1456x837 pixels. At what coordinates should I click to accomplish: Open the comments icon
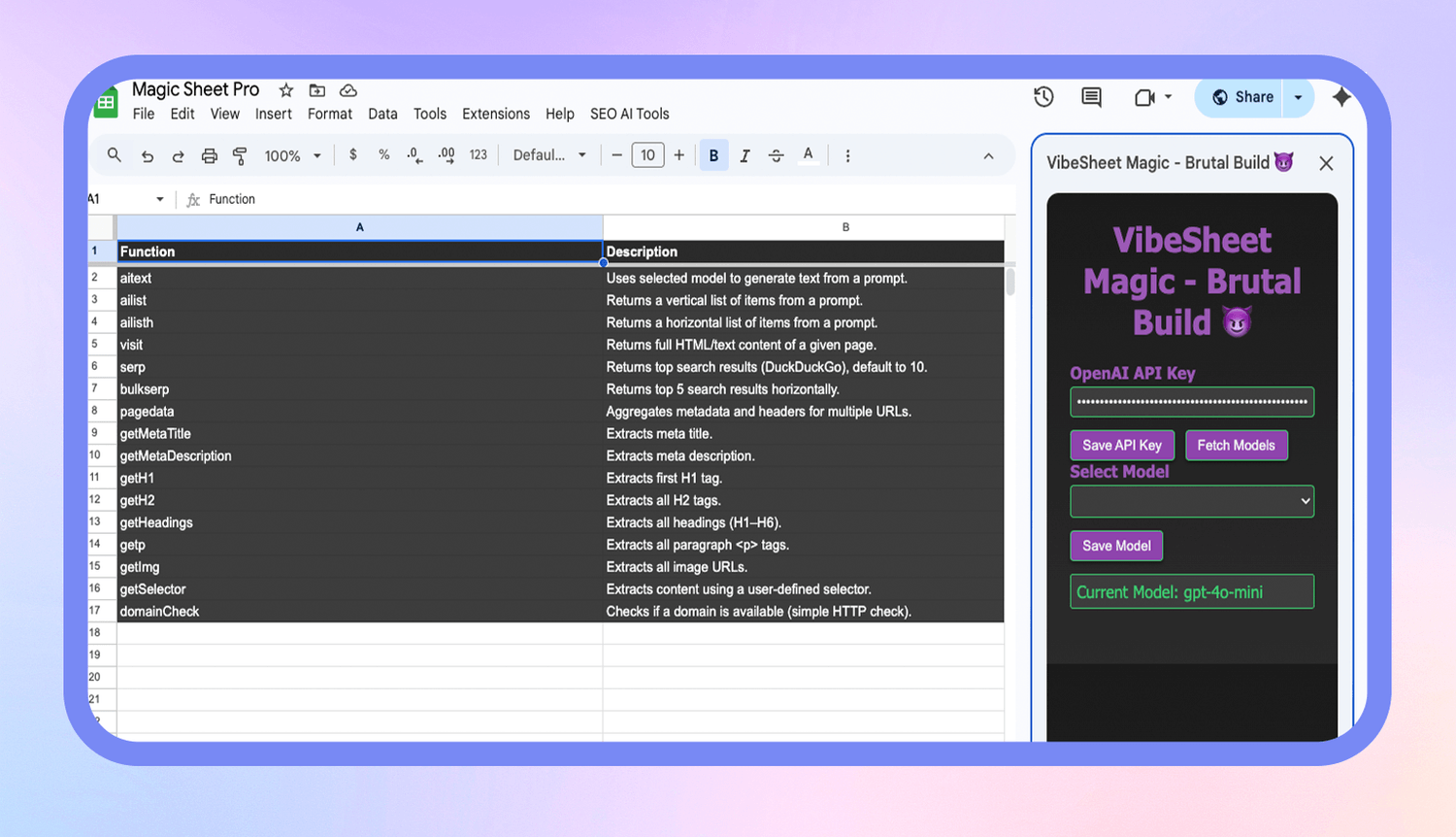1091,96
